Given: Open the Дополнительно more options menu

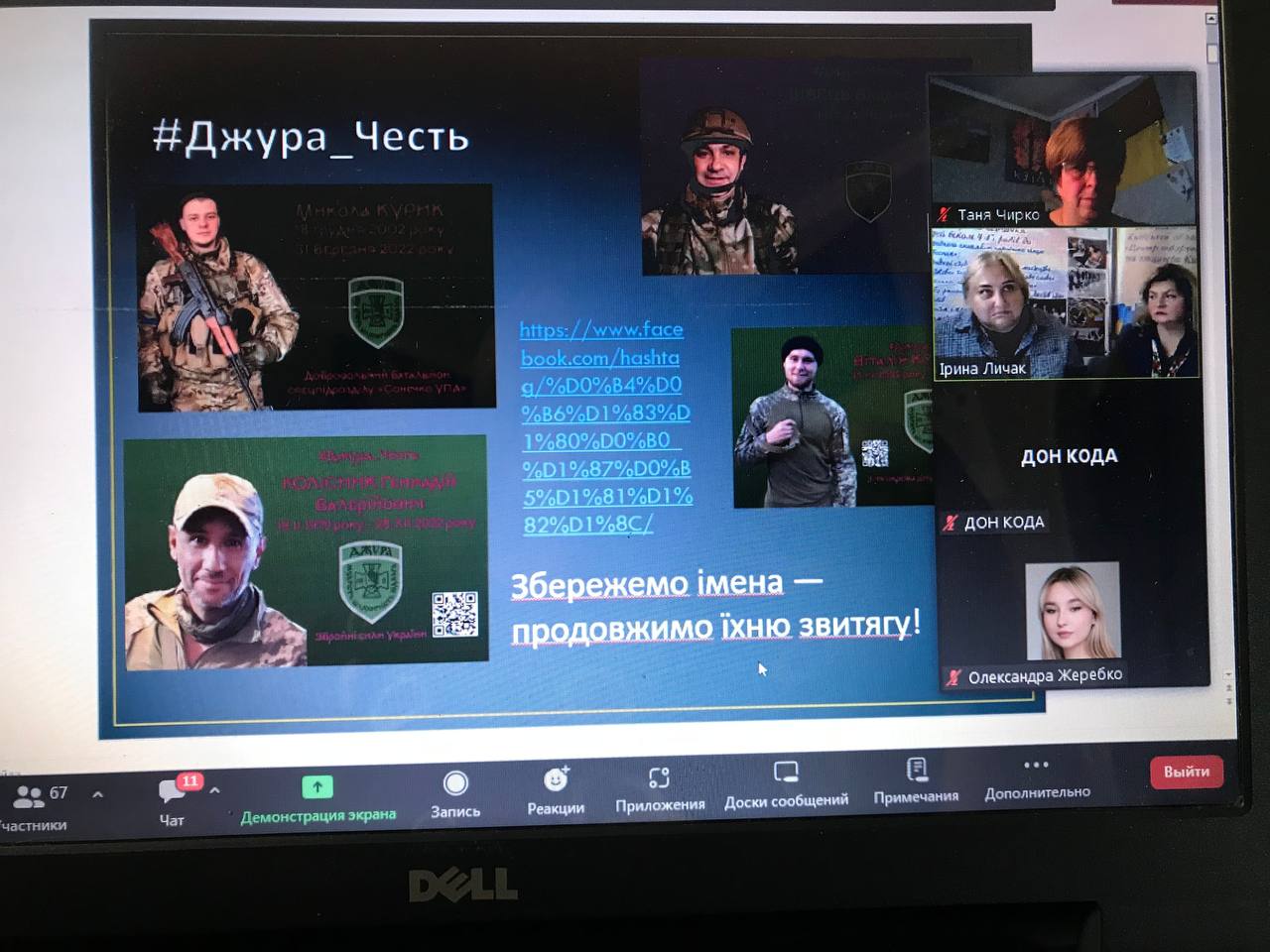Looking at the screenshot, I should [x=1036, y=766].
